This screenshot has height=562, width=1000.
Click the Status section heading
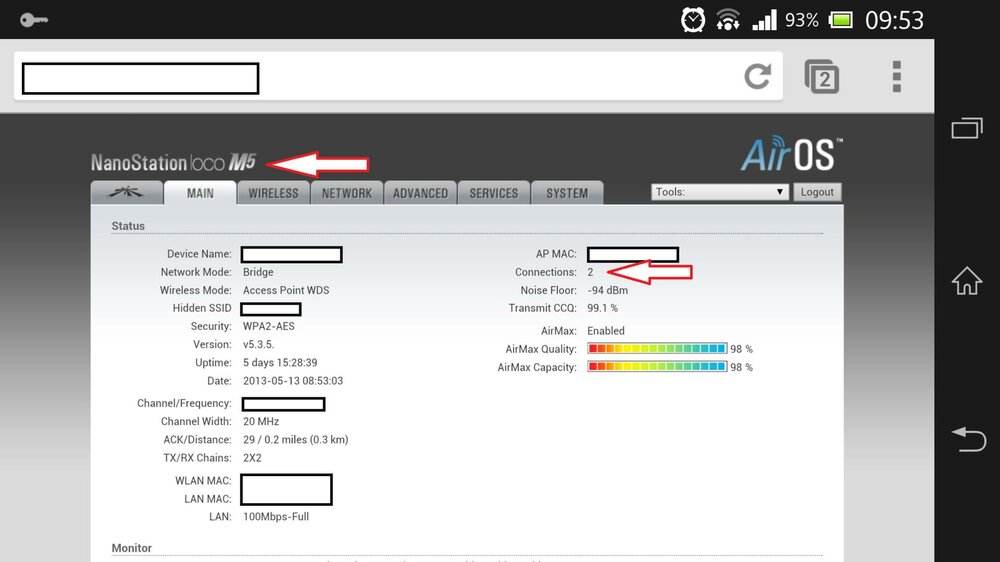(x=128, y=226)
